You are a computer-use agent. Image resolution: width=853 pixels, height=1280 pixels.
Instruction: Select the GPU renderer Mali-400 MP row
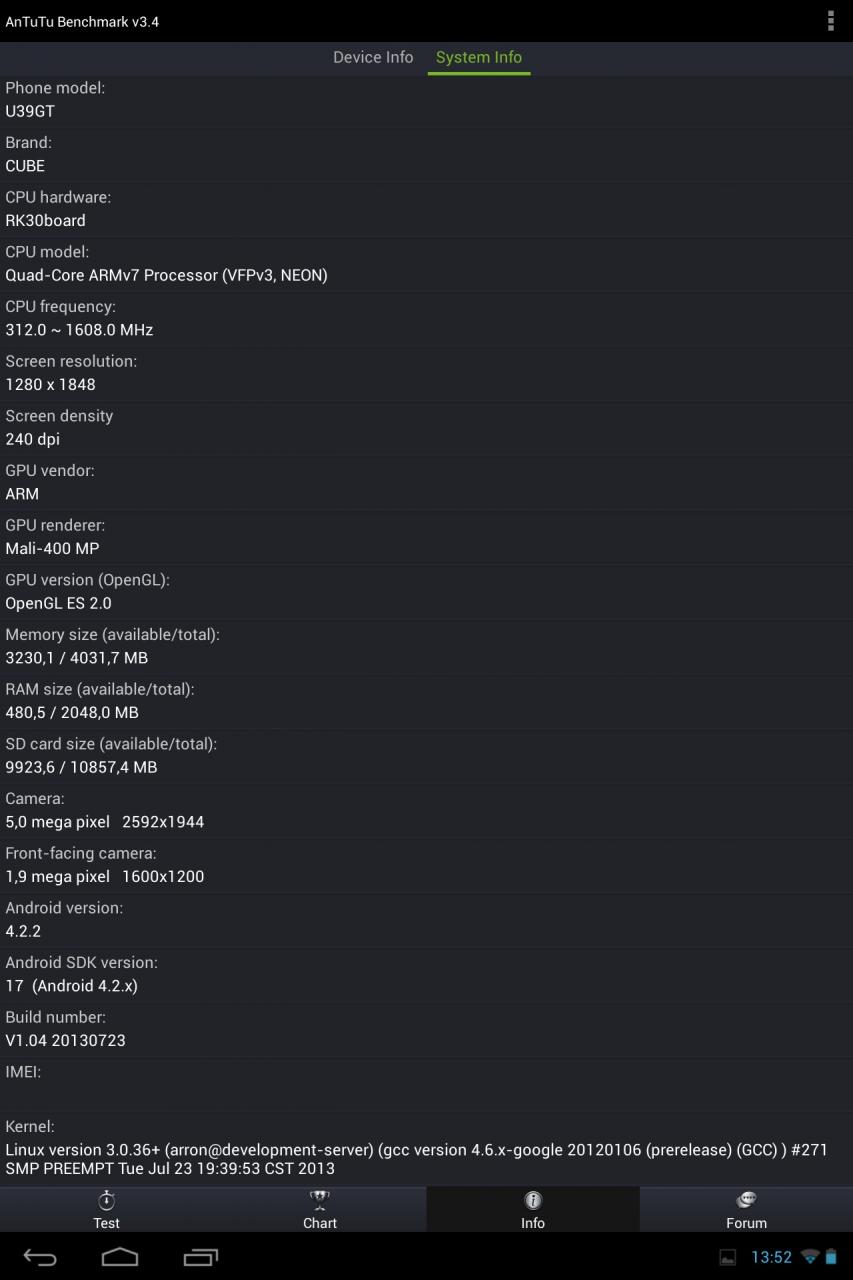pyautogui.click(x=426, y=537)
